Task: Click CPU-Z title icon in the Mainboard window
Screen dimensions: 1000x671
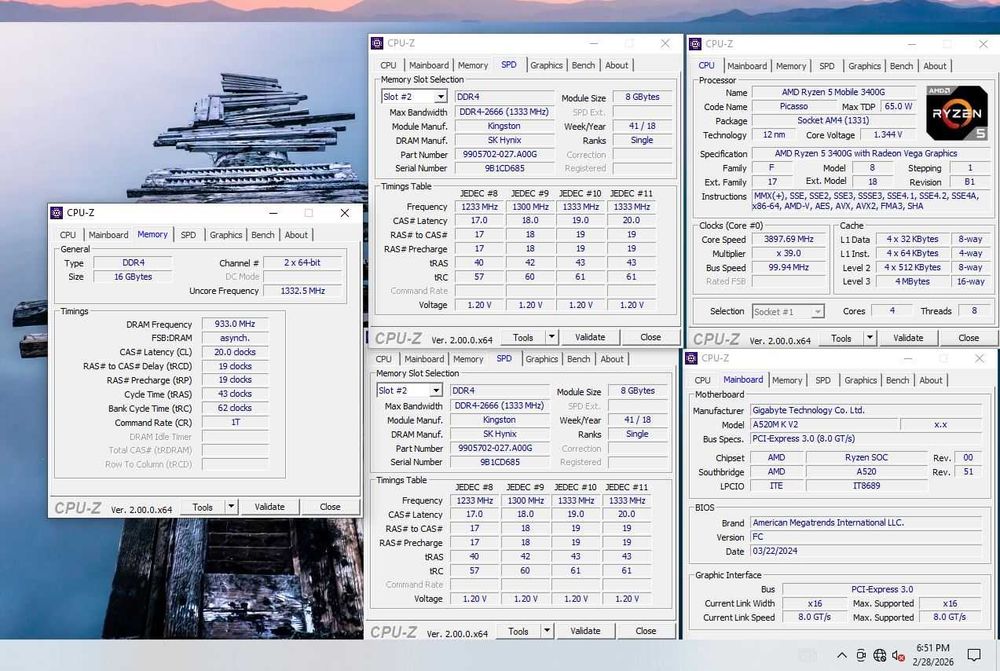Action: pos(692,358)
